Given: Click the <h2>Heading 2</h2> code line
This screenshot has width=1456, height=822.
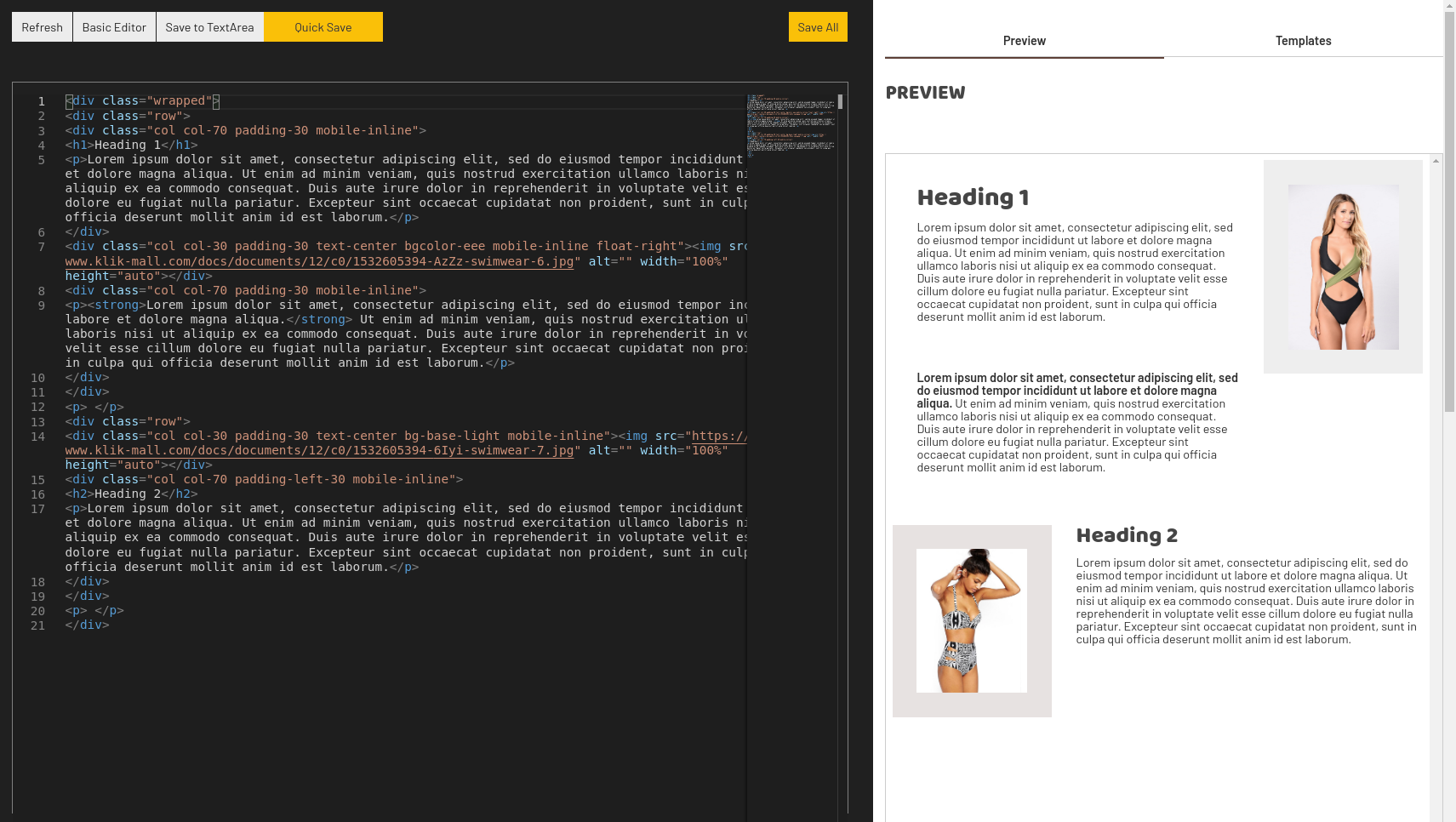Looking at the screenshot, I should (131, 494).
